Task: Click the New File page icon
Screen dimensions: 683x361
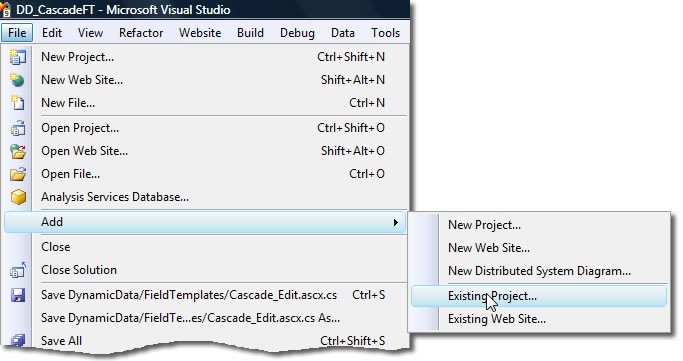Action: (x=17, y=103)
